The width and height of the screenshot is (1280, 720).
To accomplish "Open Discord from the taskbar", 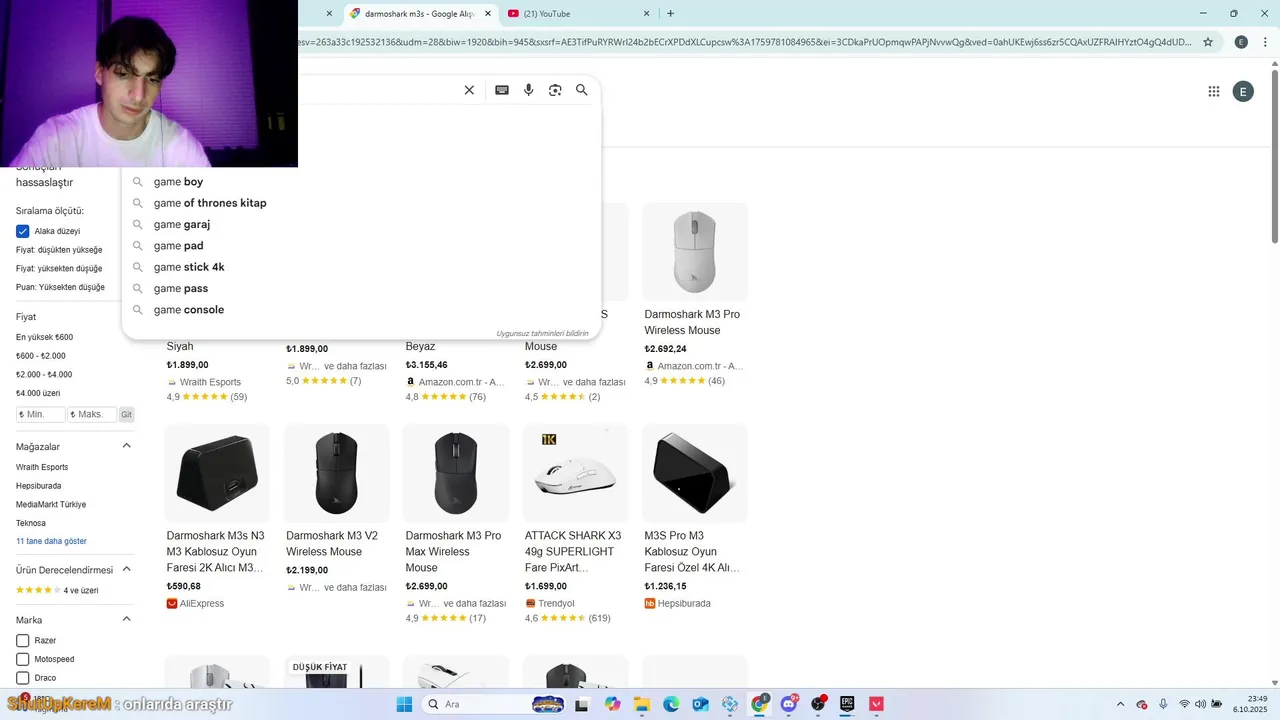I will click(x=789, y=704).
